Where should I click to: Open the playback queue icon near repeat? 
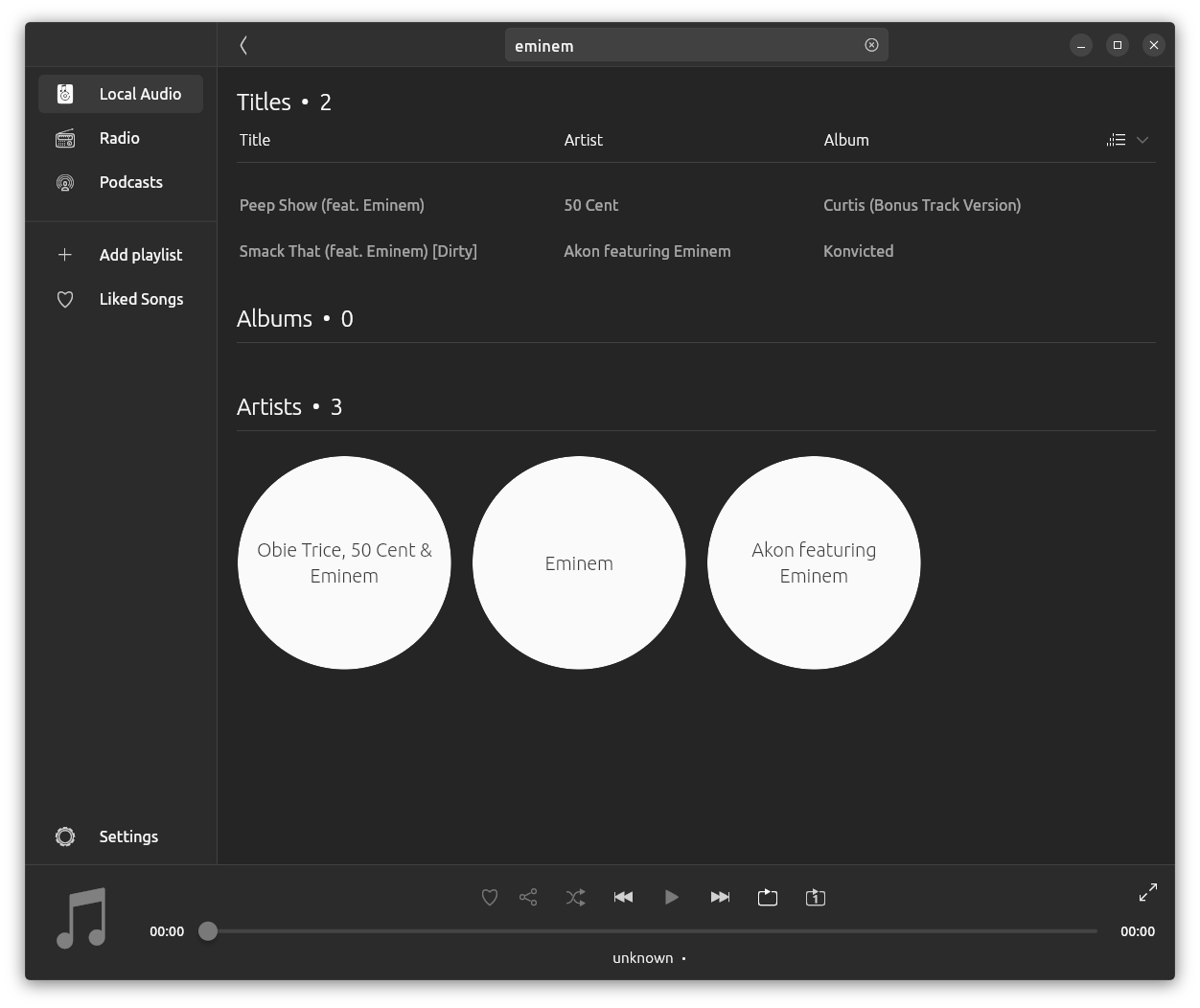click(815, 897)
